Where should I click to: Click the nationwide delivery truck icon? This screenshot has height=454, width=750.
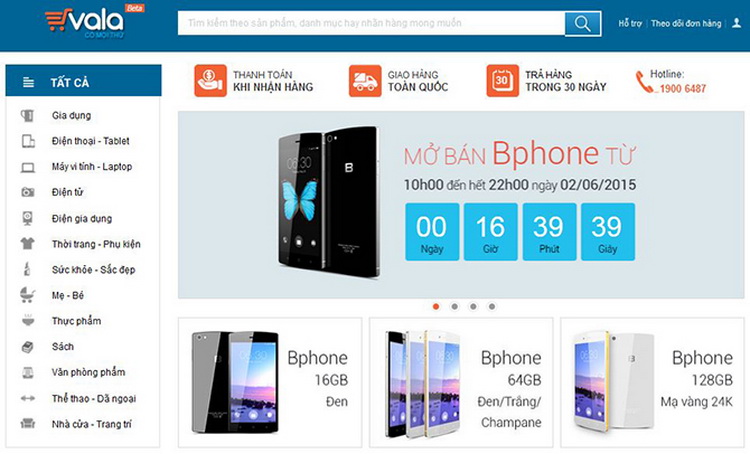365,81
